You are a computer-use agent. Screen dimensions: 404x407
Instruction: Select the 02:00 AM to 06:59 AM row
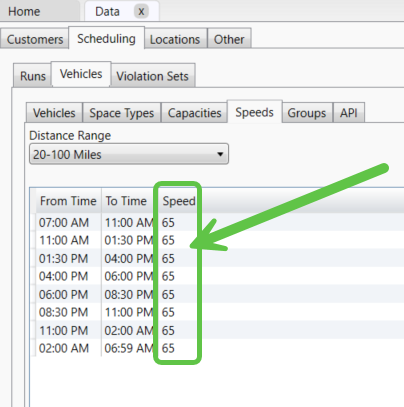click(x=218, y=348)
